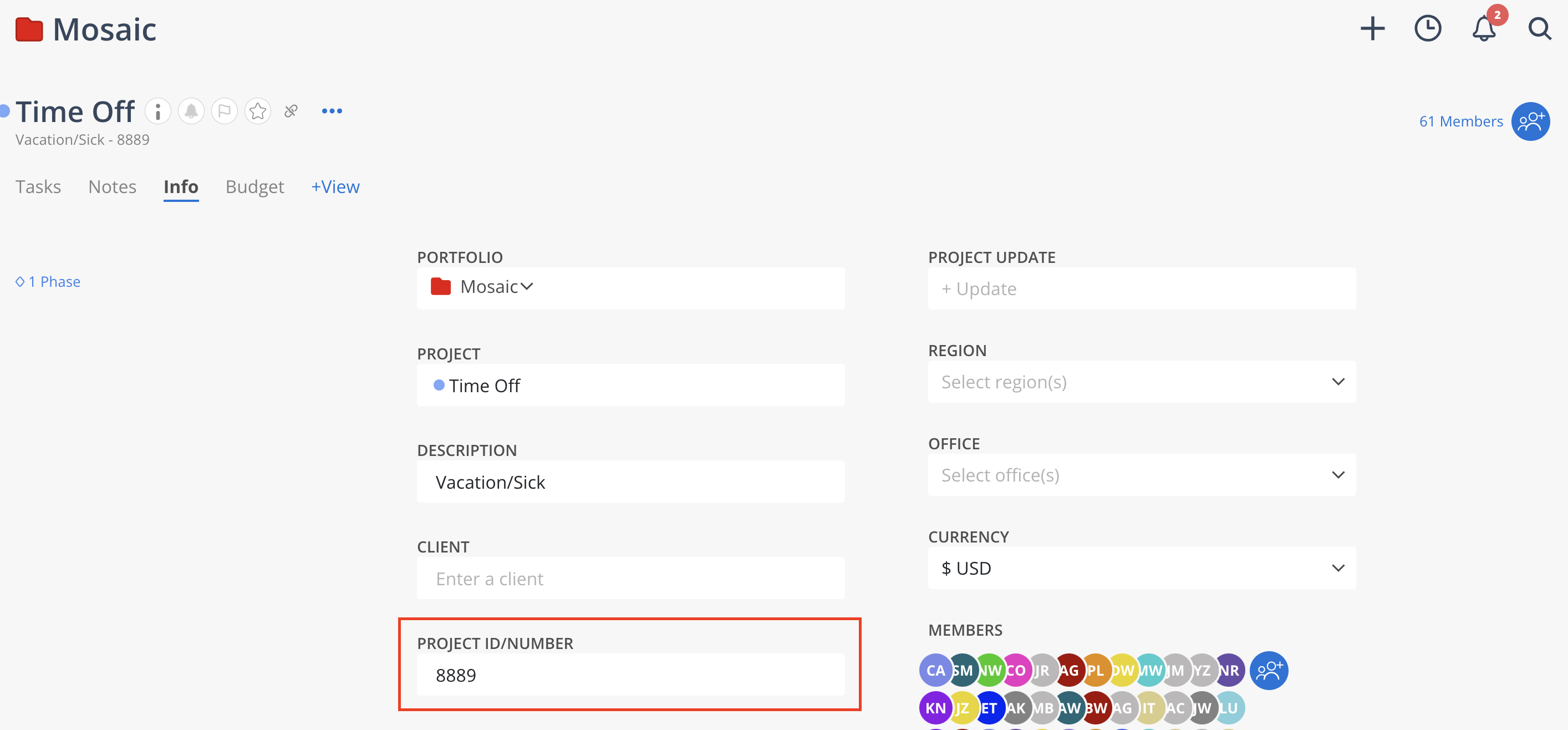Image resolution: width=1568 pixels, height=730 pixels.
Task: Switch to the Tasks tab
Action: (x=38, y=186)
